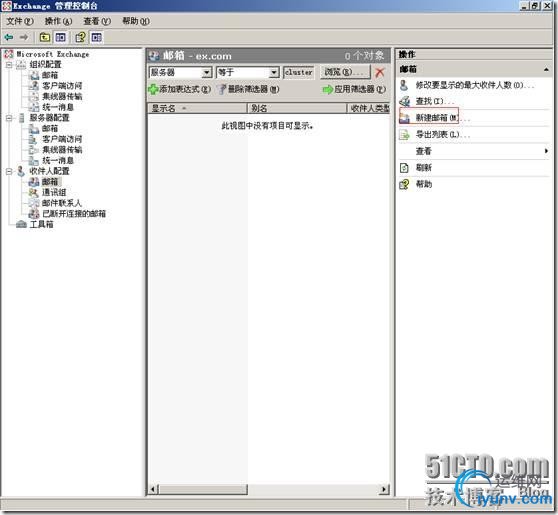Screen dimensions: 558x515
Task: Sort by 收件人类型 column header
Action: click(369, 108)
